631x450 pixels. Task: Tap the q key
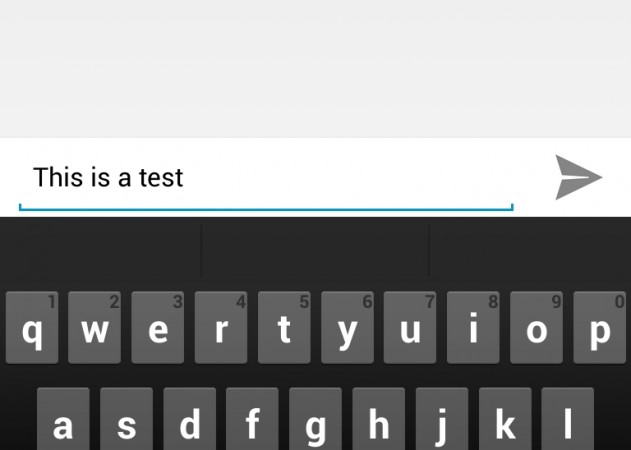pos(32,328)
